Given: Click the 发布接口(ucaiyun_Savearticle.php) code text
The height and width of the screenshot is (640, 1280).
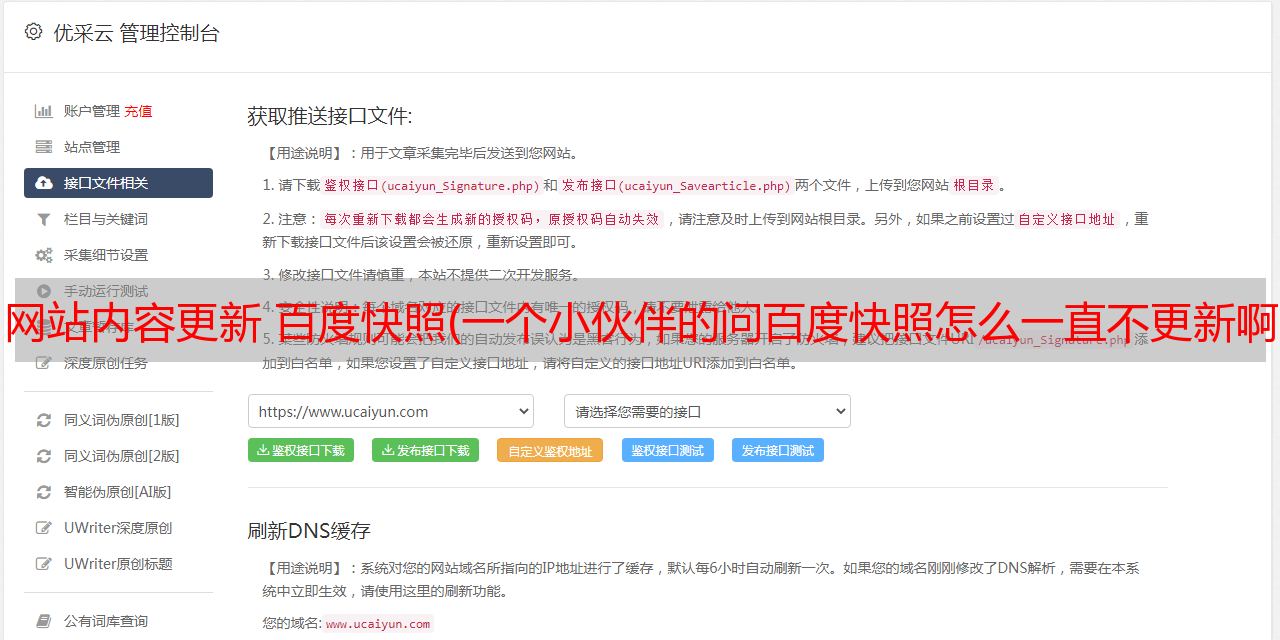Looking at the screenshot, I should pyautogui.click(x=676, y=185).
